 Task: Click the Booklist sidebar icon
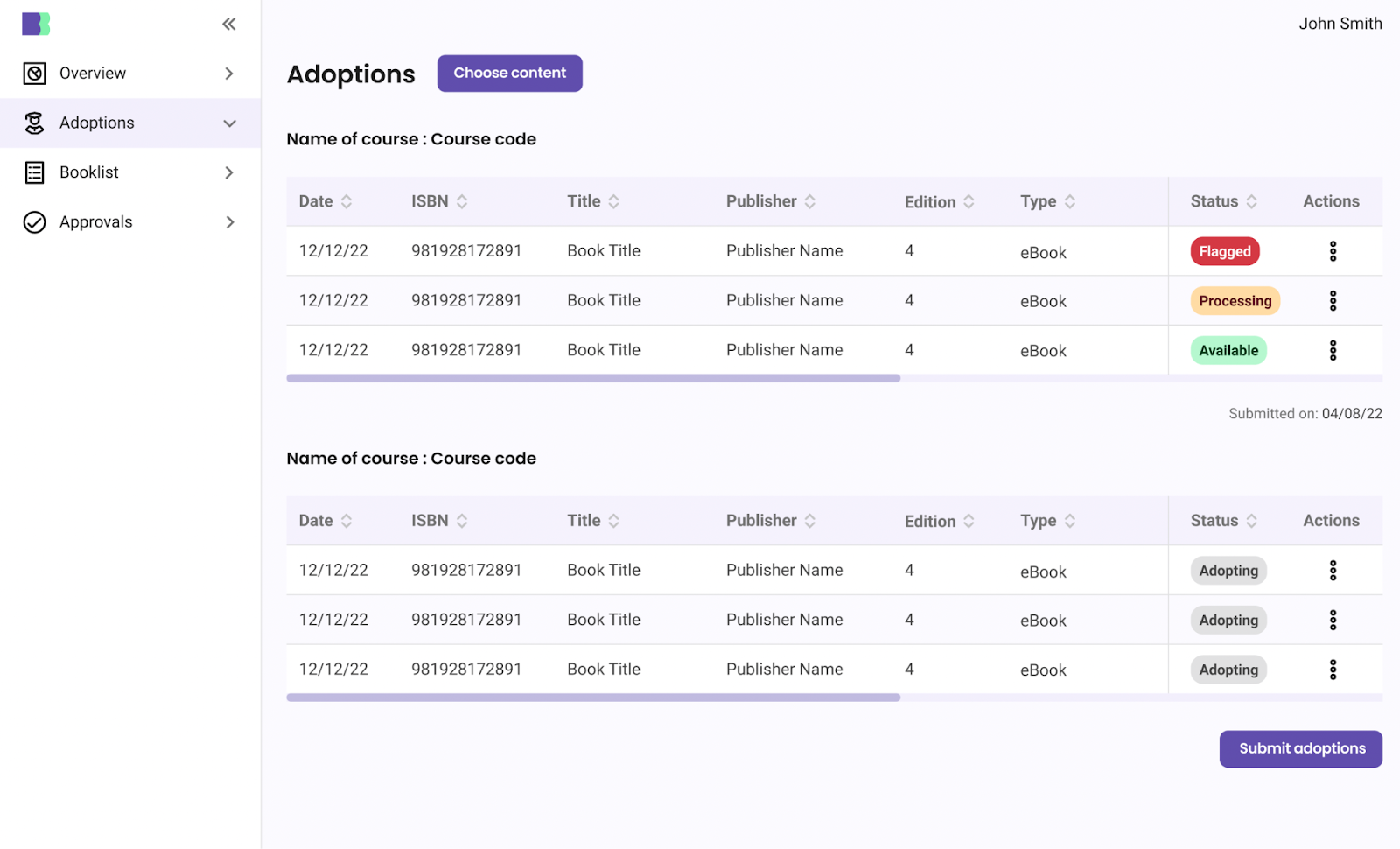(x=34, y=172)
